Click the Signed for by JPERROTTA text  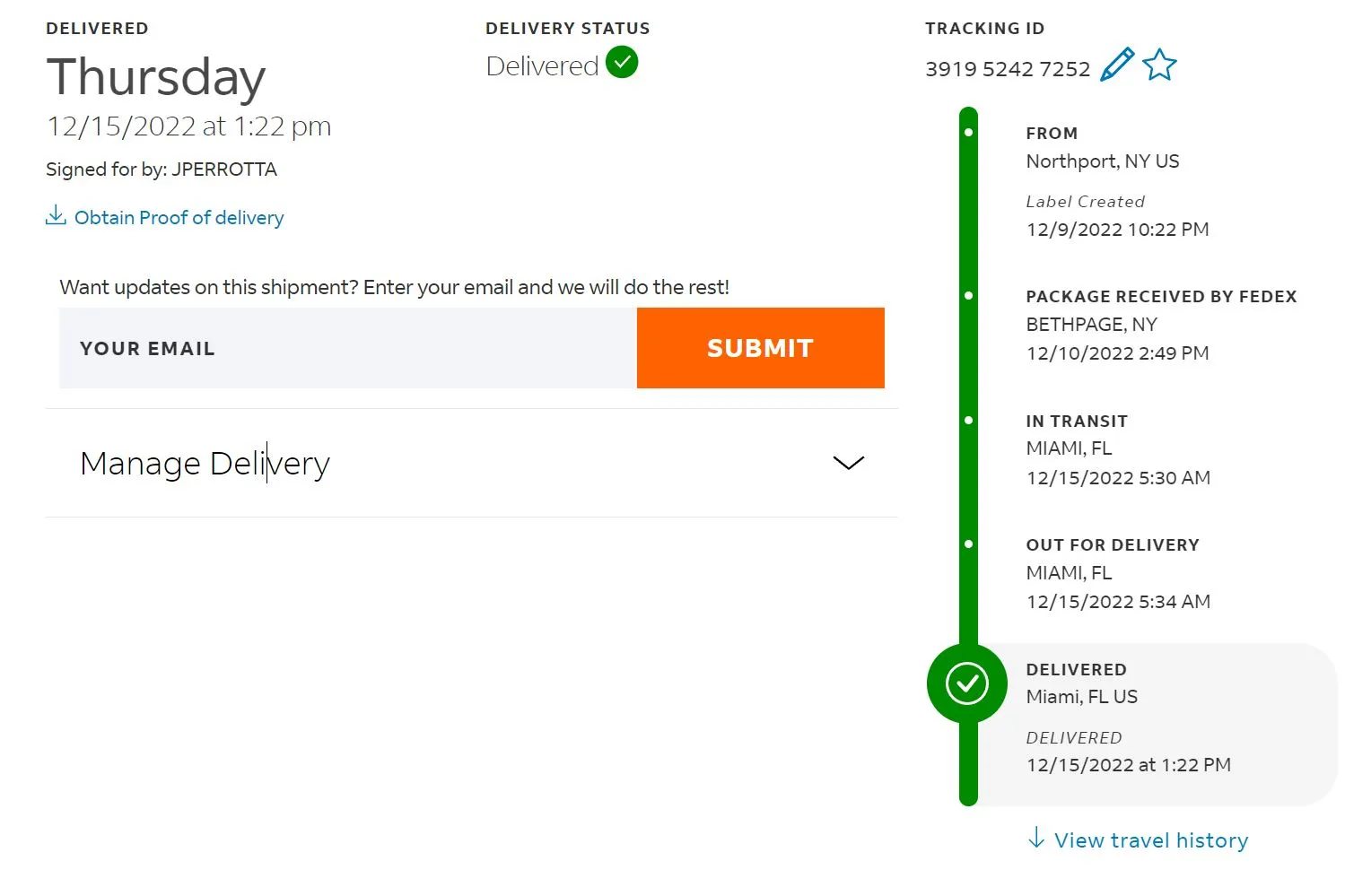162,170
